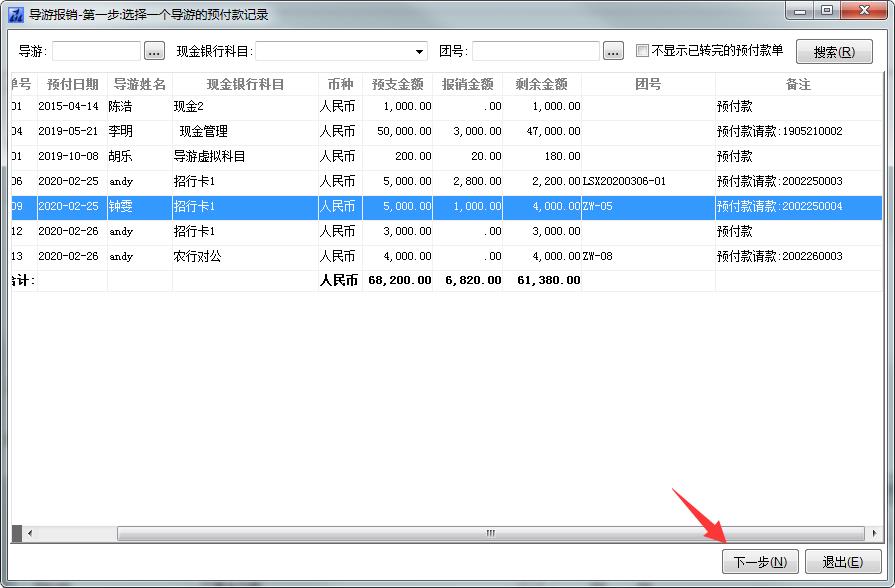Click the 搜索(R) search button
Screen dimensions: 895x588
click(x=833, y=51)
